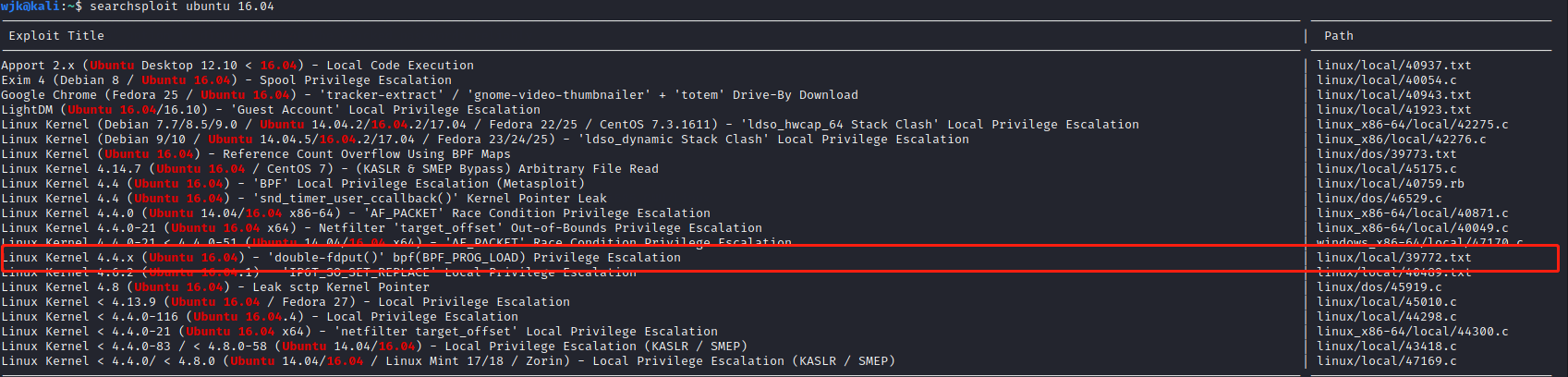Click path linux/local/41923.txt
1568x377 pixels.
(1394, 110)
